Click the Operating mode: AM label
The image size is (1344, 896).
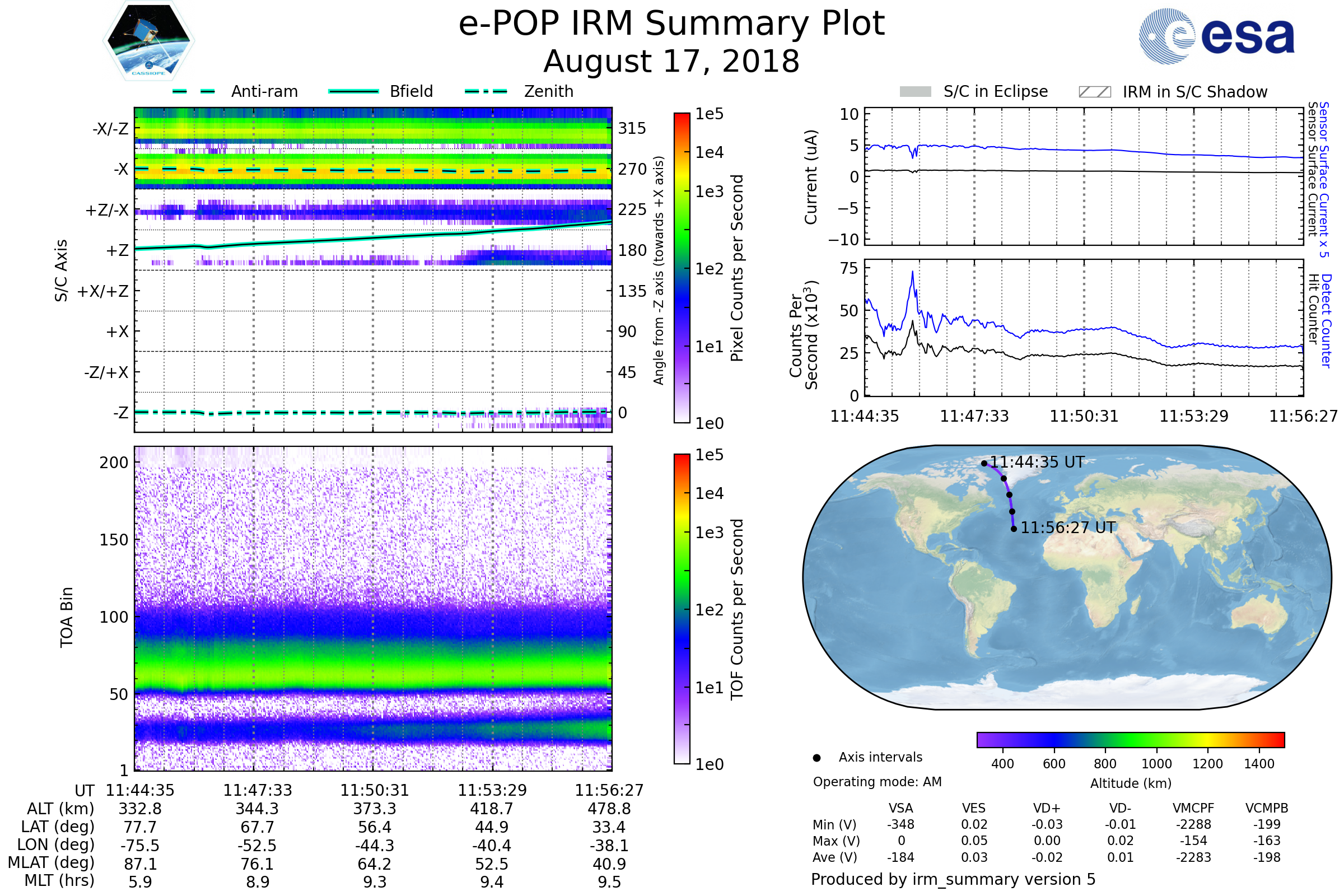(x=877, y=782)
